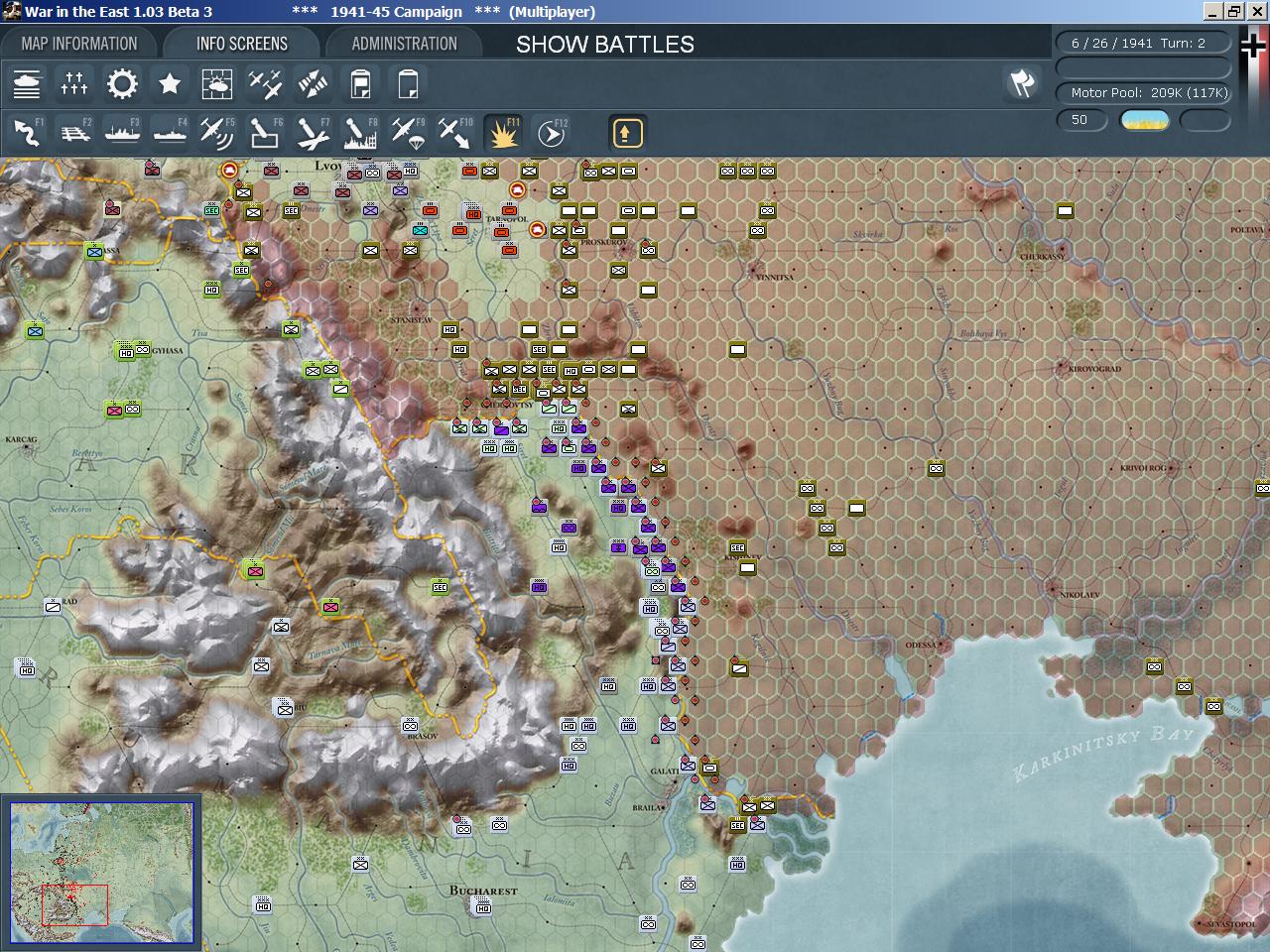
Task: Select the F7 bomb airfield icon
Action: coord(313,133)
